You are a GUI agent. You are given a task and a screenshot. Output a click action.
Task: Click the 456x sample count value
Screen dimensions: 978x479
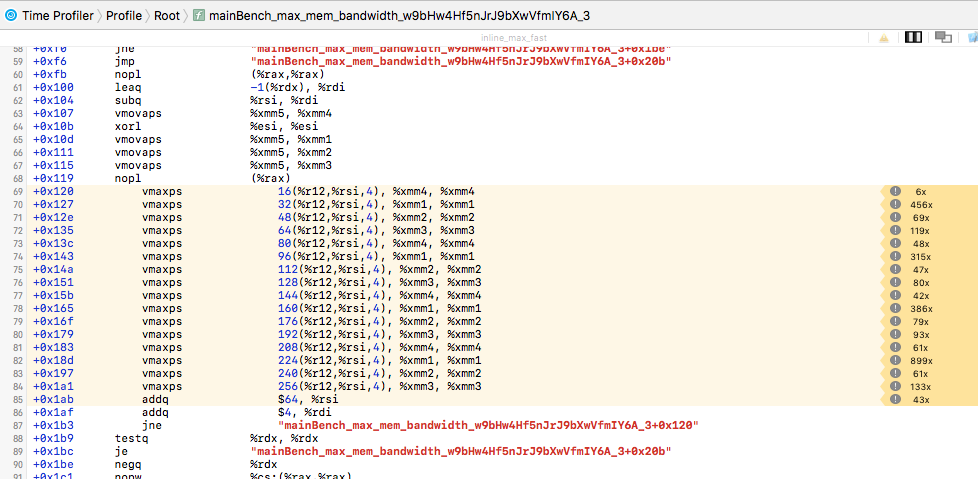pyautogui.click(x=921, y=205)
